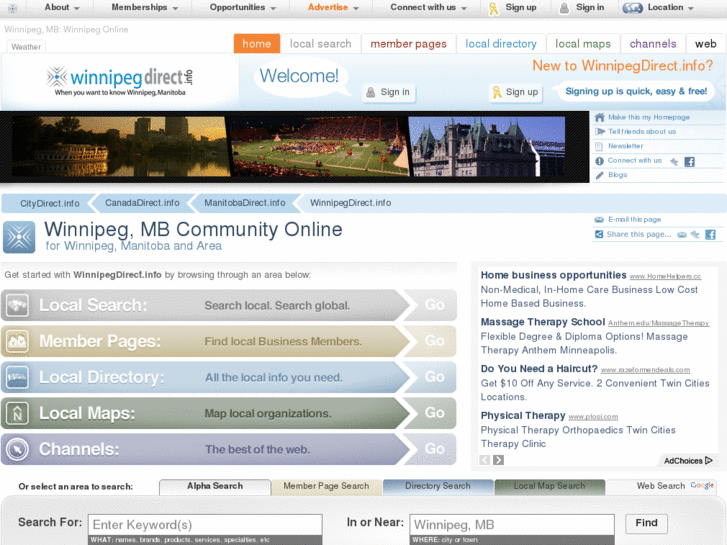
Task: Open the Weather tab
Action: [26, 47]
